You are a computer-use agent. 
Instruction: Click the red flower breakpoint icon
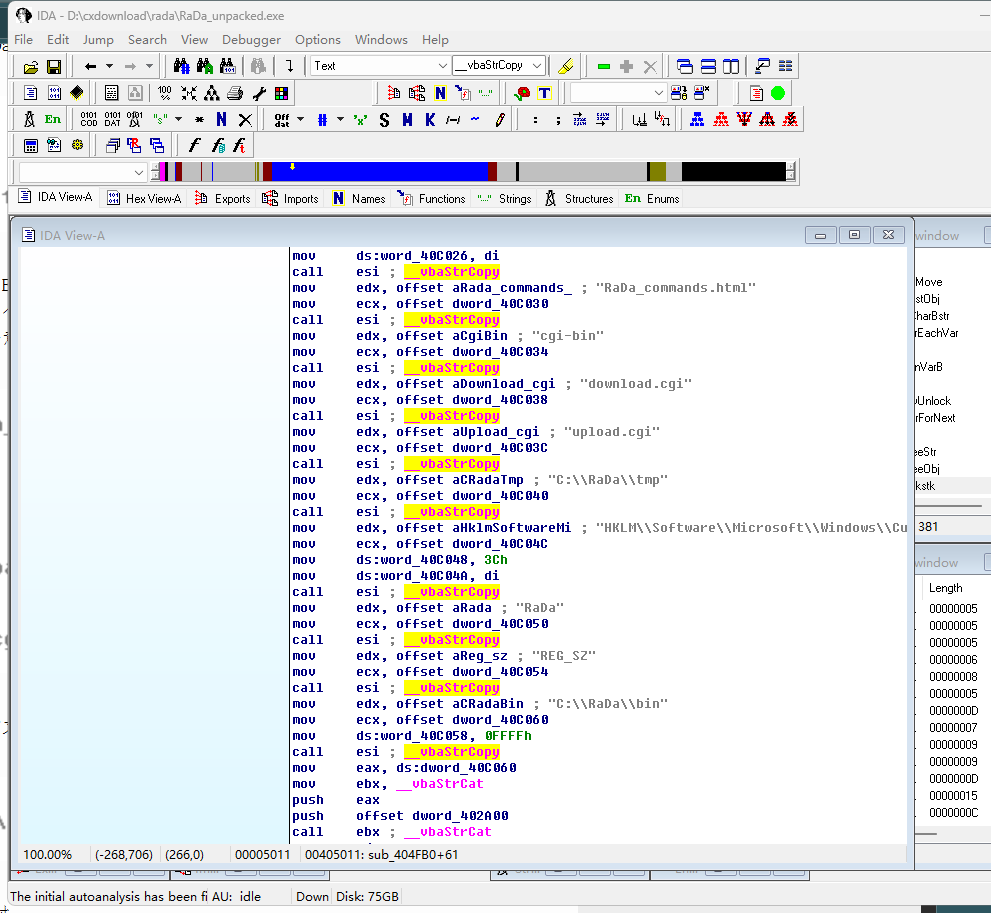click(521, 93)
